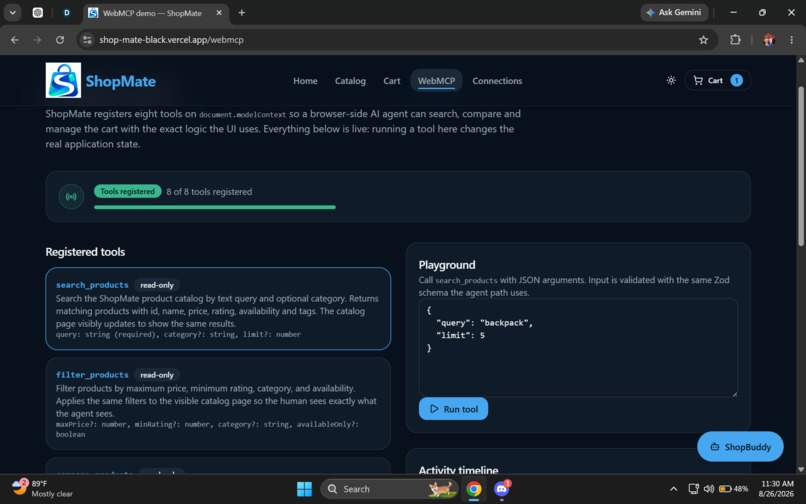
Task: Open the Catalog nav item
Action: pos(350,81)
